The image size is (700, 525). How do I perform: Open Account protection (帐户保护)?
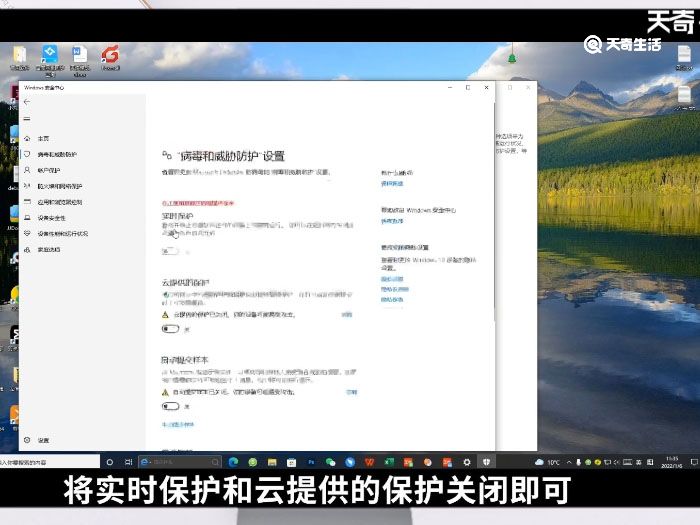(49, 171)
